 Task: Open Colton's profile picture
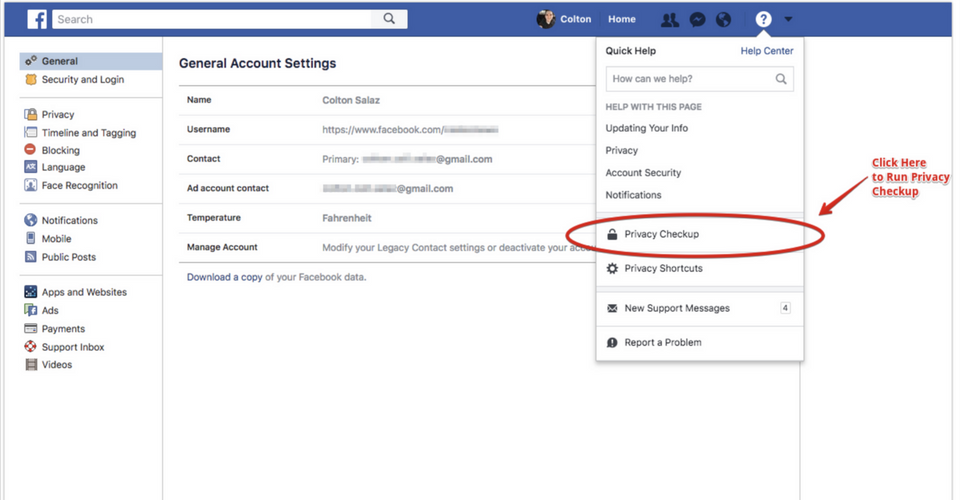[545, 19]
